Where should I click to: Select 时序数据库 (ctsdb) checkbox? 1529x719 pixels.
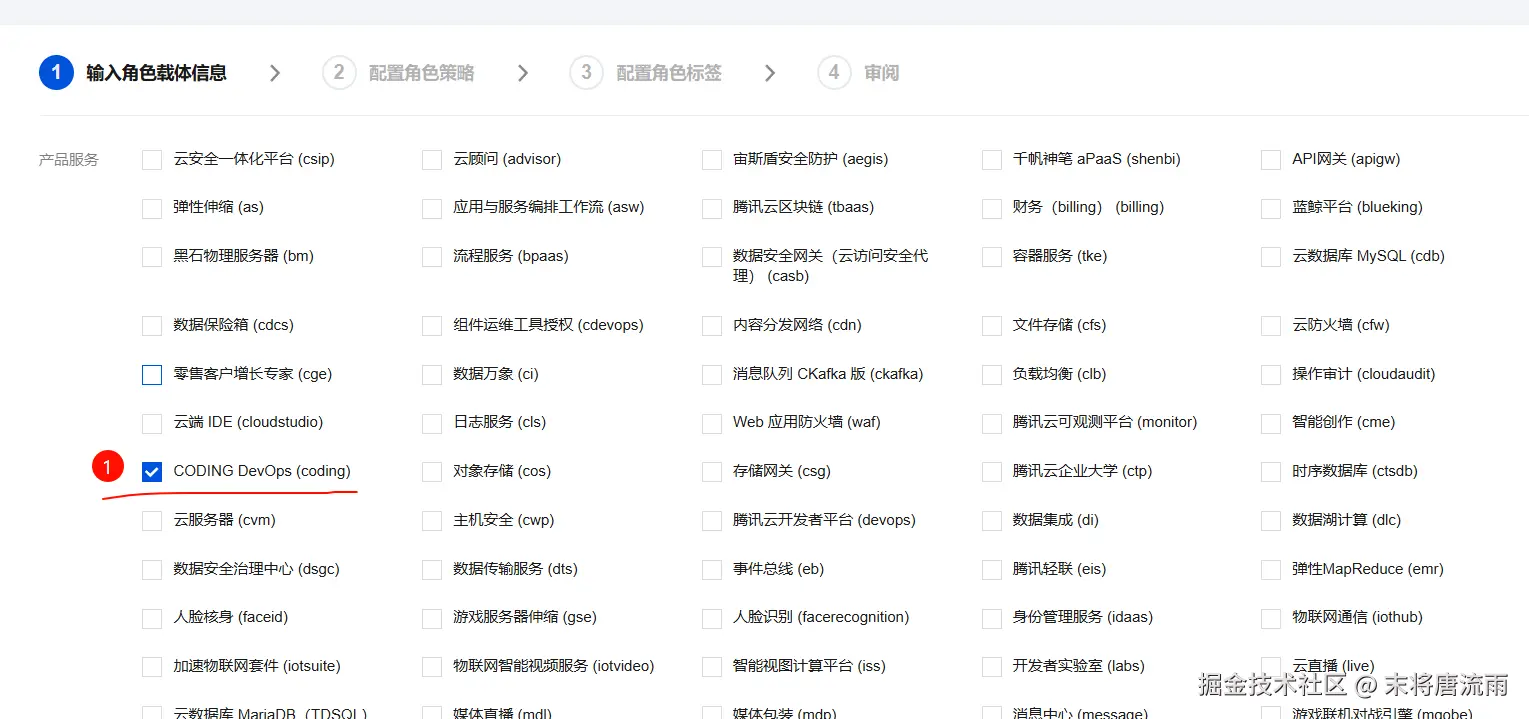(1271, 472)
